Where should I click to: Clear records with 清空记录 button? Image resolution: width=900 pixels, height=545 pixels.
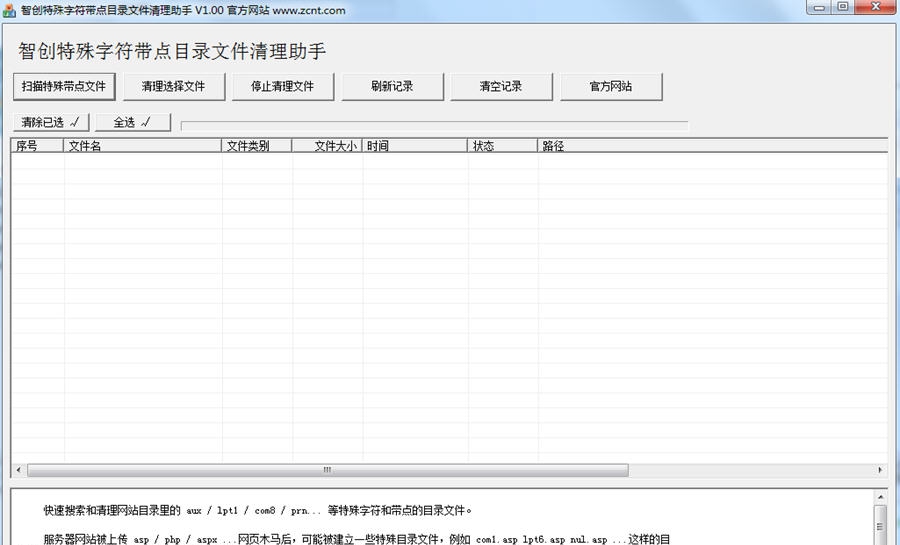(501, 87)
